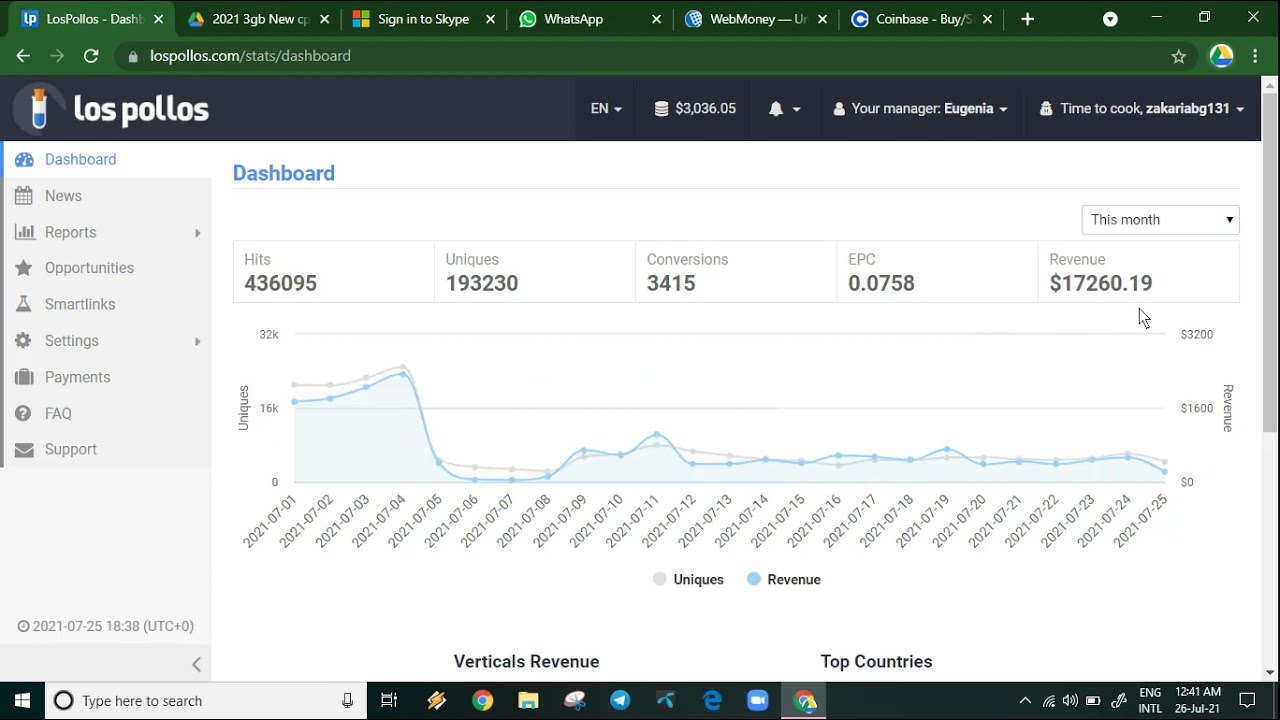The height and width of the screenshot is (720, 1280).
Task: Go back with the browser back arrow
Action: 23,56
